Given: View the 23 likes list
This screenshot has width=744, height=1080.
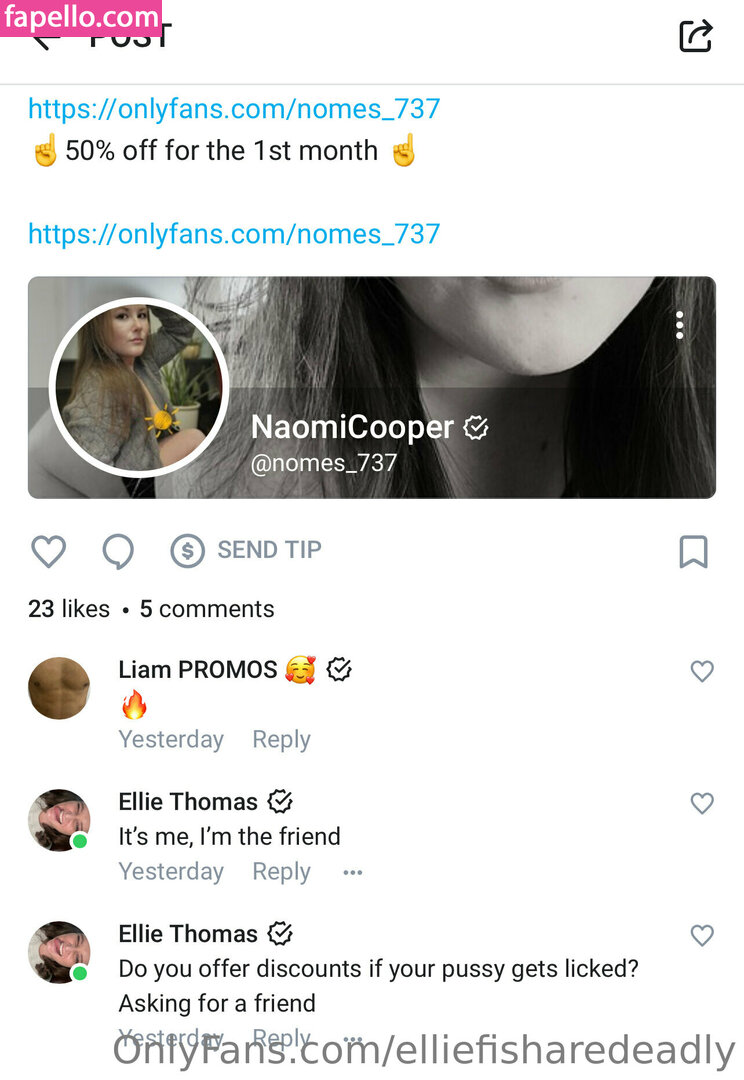Looking at the screenshot, I should click(69, 609).
